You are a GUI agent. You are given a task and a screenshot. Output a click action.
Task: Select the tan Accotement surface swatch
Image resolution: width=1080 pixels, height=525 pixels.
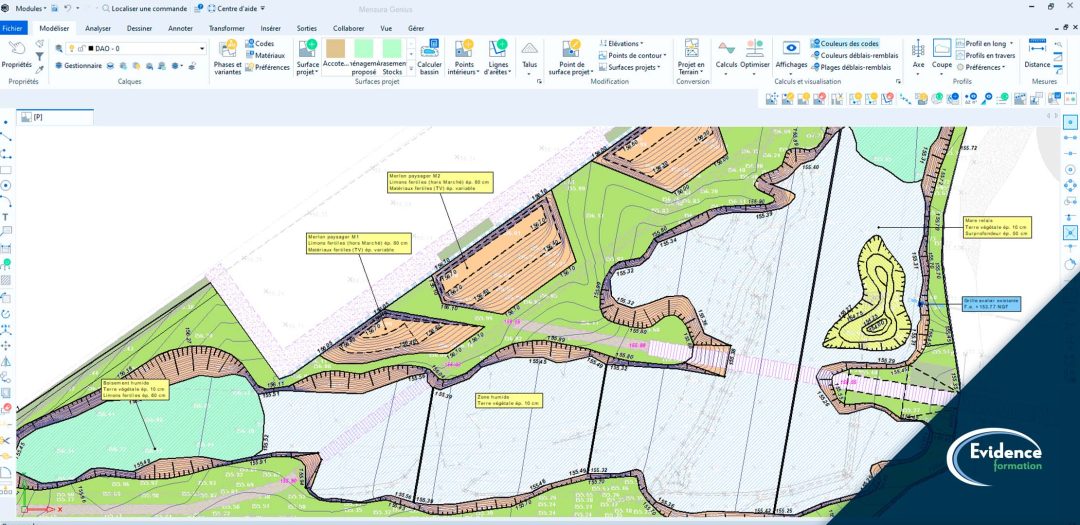coord(335,49)
